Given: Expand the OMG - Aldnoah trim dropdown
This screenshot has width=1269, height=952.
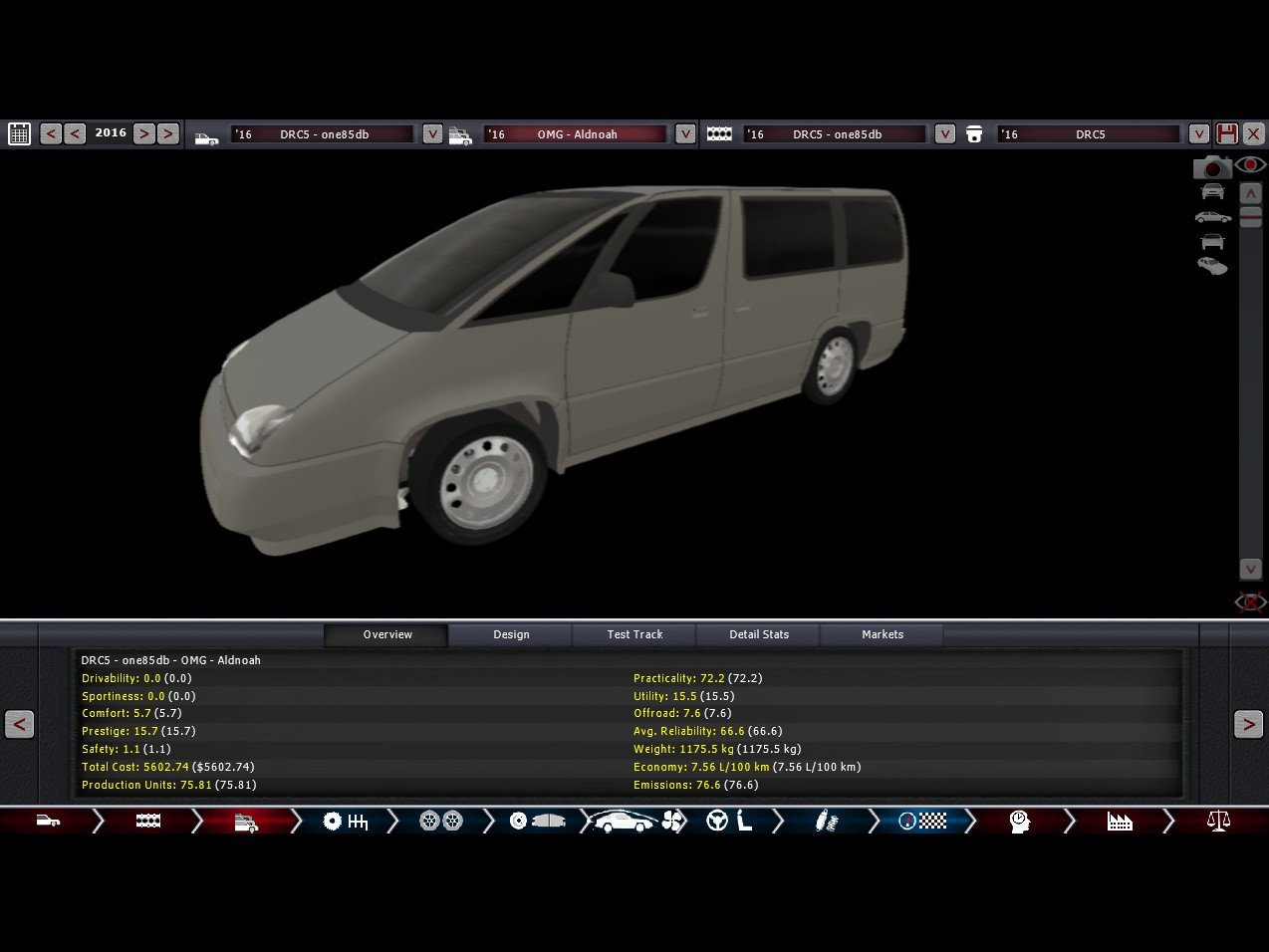Looking at the screenshot, I should (x=685, y=133).
